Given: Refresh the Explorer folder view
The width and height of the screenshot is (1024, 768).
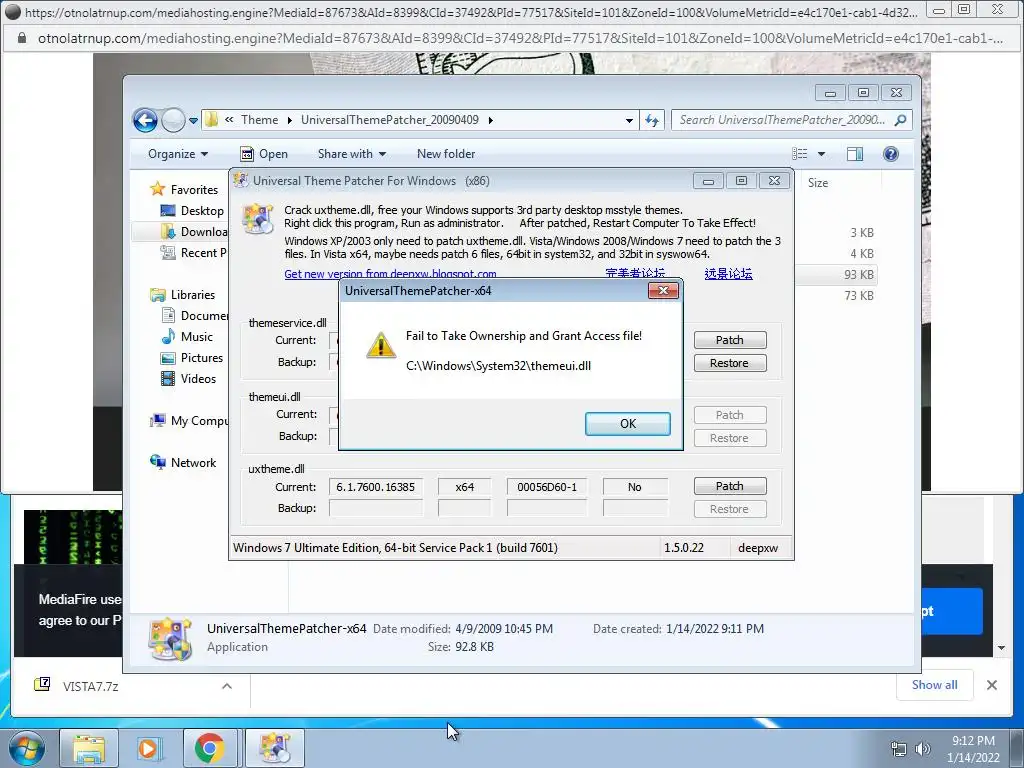Looking at the screenshot, I should 652,120.
